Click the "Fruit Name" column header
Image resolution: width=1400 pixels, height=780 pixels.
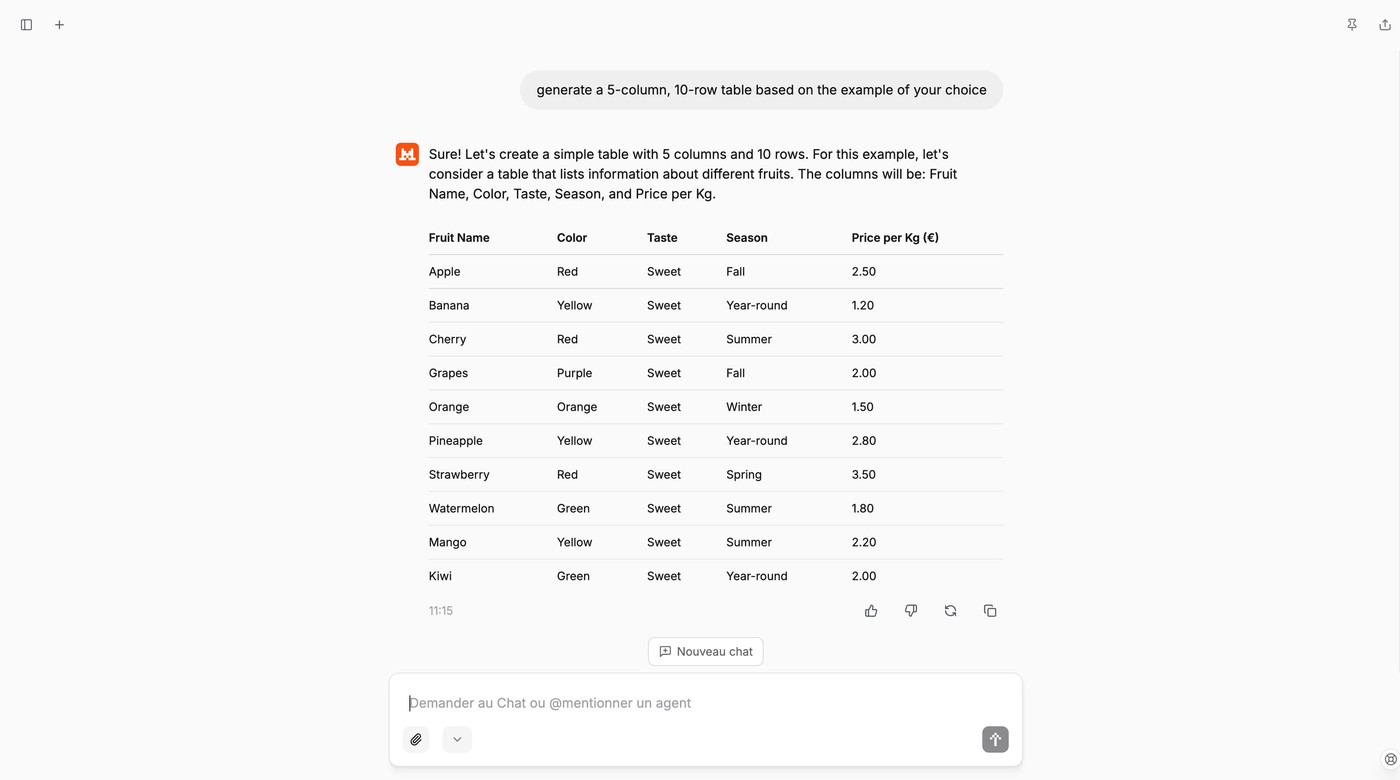click(x=459, y=238)
